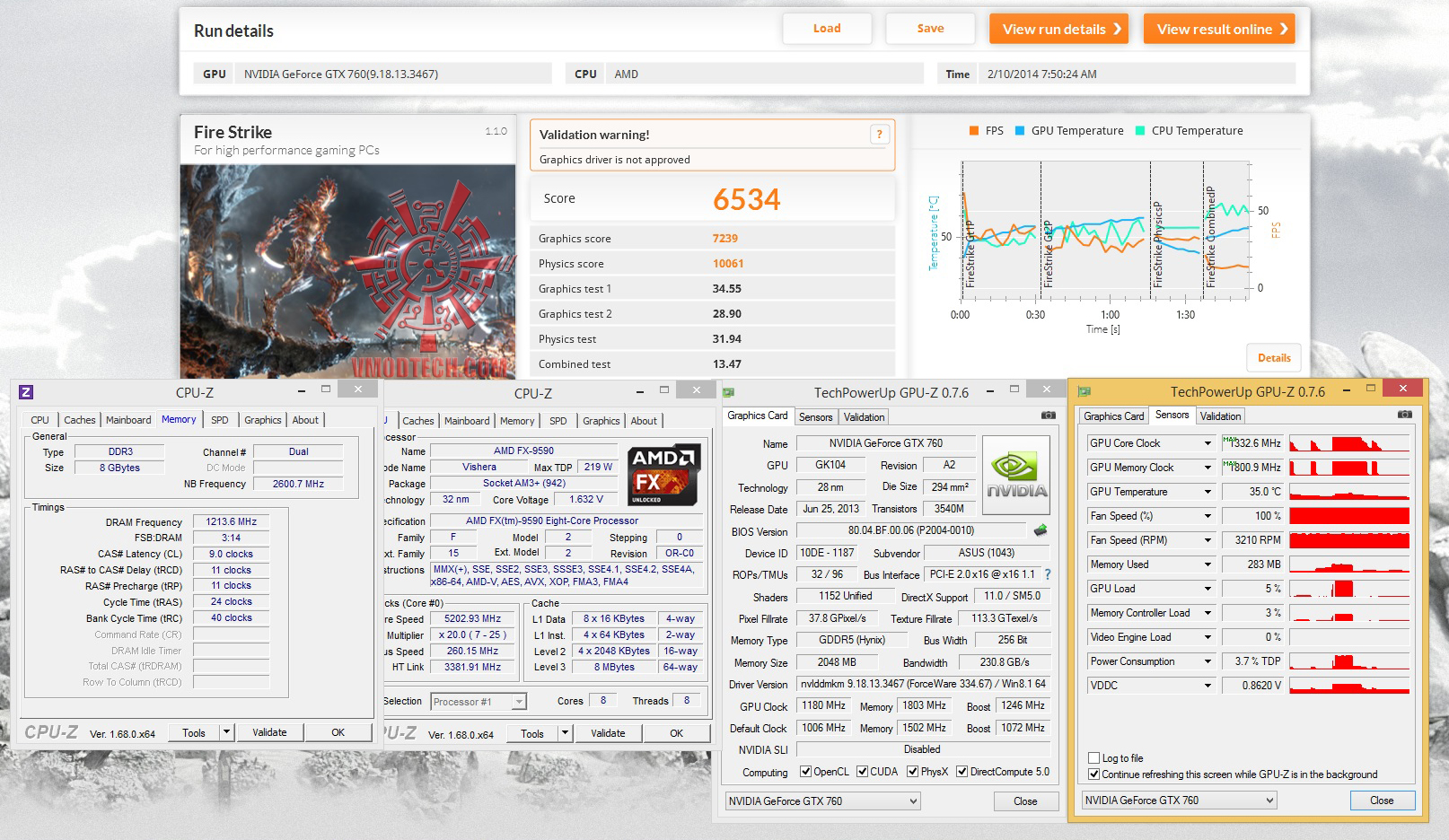
Task: Click the Tools button in CPU-Z processor window
Action: pos(532,733)
